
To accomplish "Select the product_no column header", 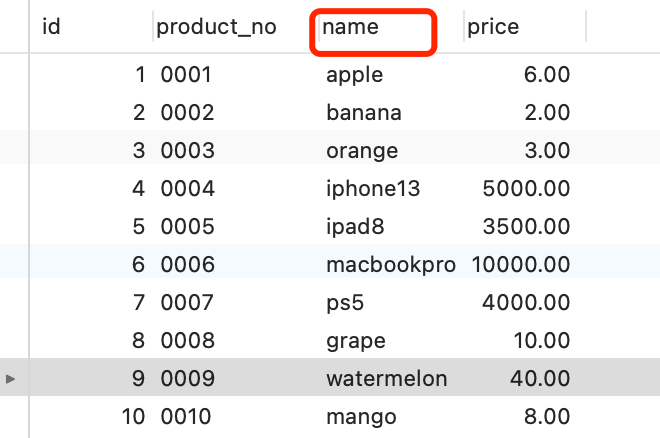I will point(216,28).
